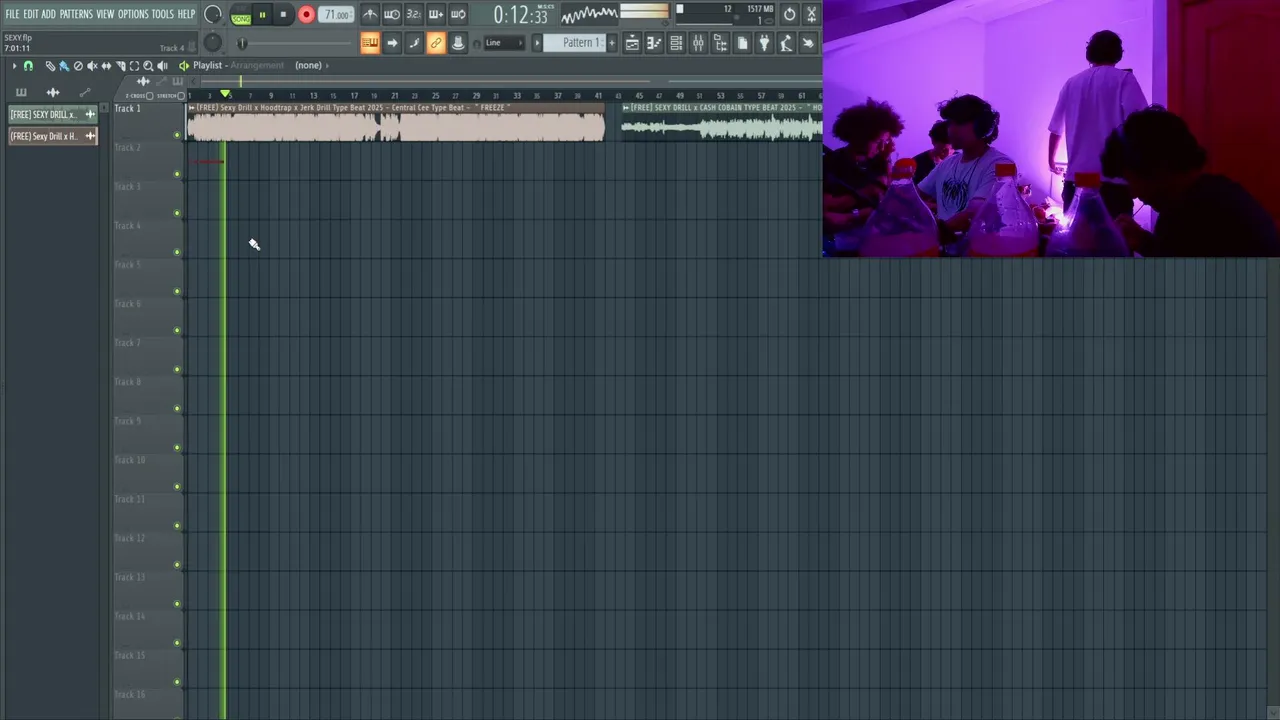Viewport: 1280px width, 720px height.
Task: Click the note/curve icon next to arrow
Action: [x=415, y=43]
